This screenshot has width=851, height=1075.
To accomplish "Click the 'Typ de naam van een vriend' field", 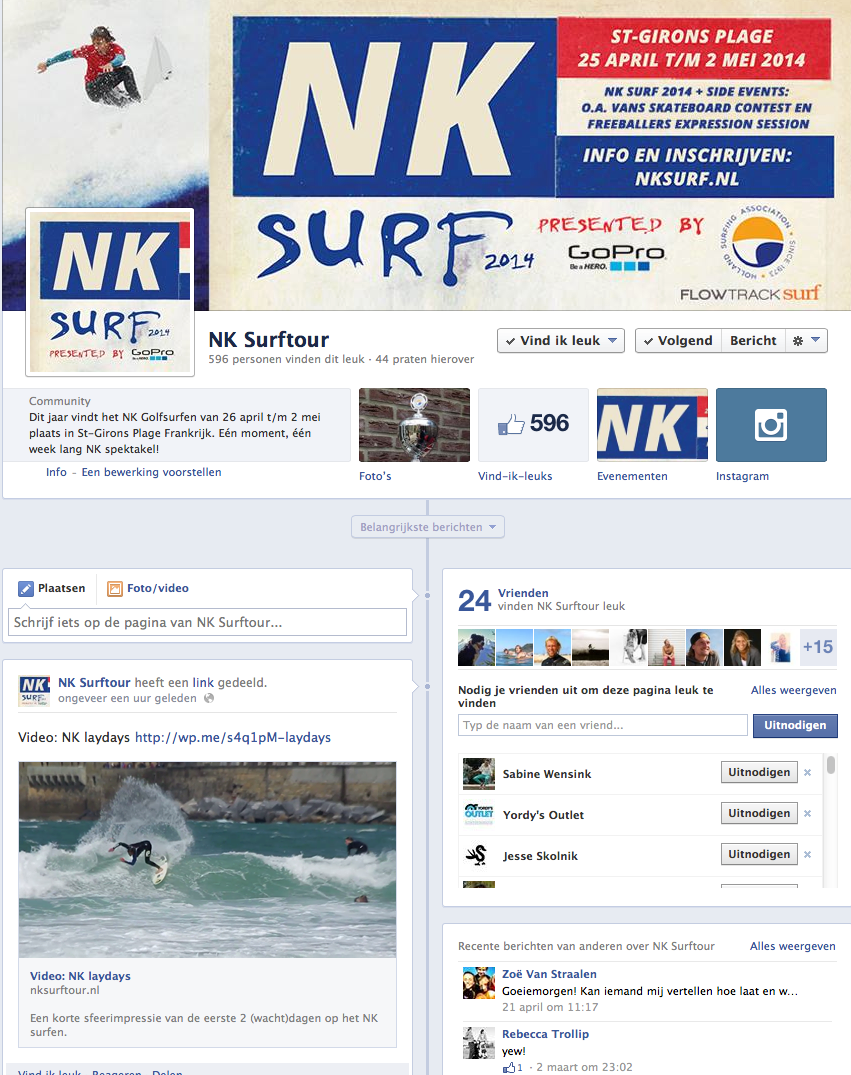I will 603,725.
